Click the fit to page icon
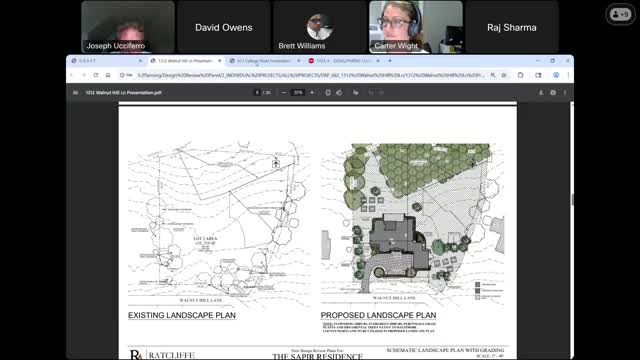640x360 pixels. pyautogui.click(x=328, y=93)
